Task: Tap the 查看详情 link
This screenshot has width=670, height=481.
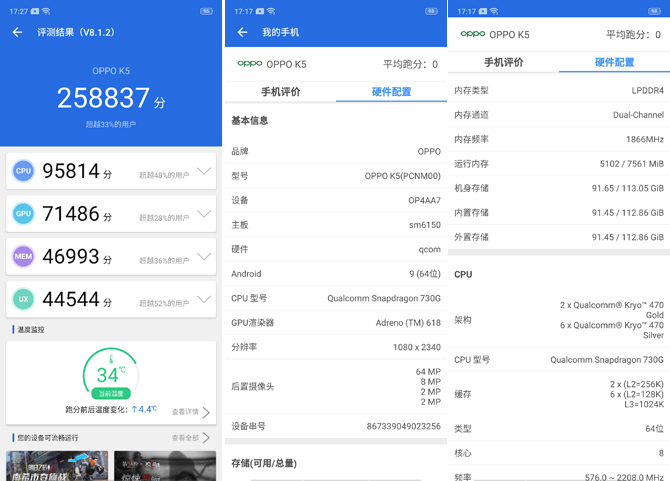Action: (185, 412)
